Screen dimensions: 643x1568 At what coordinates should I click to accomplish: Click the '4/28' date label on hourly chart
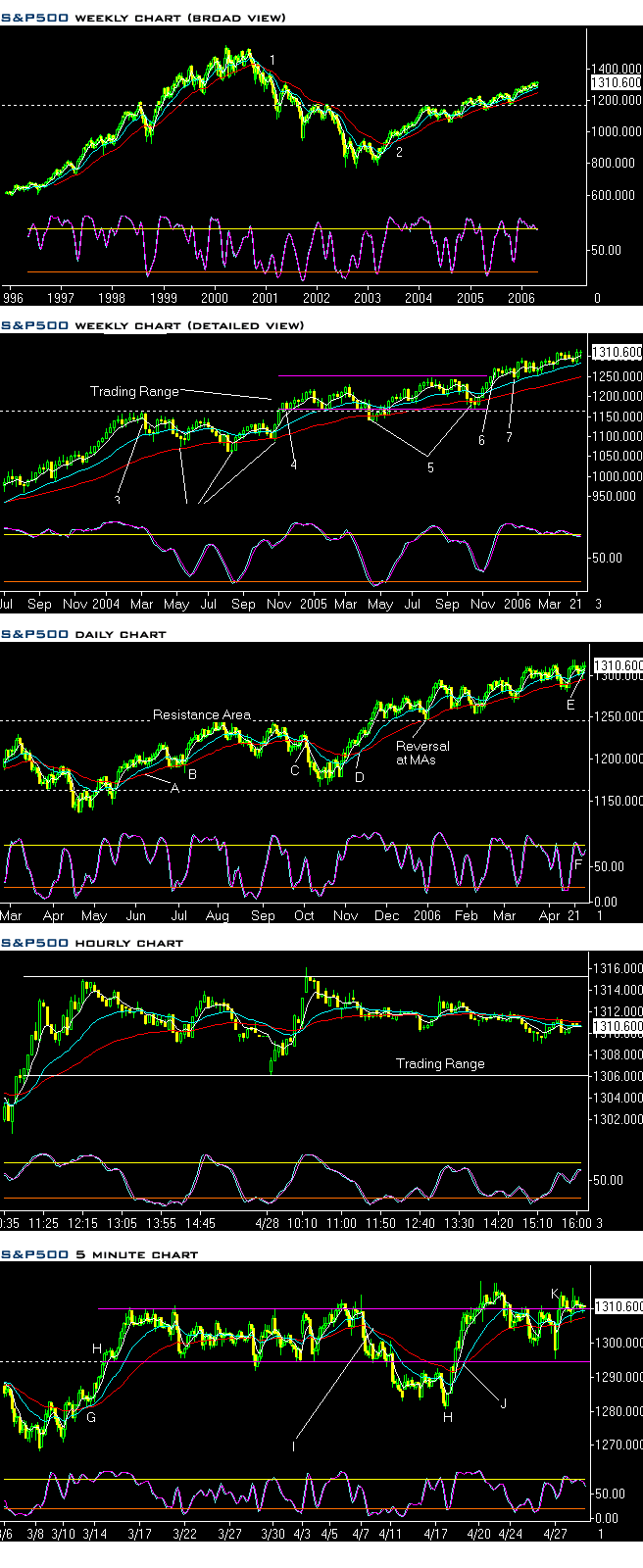pos(269,1223)
